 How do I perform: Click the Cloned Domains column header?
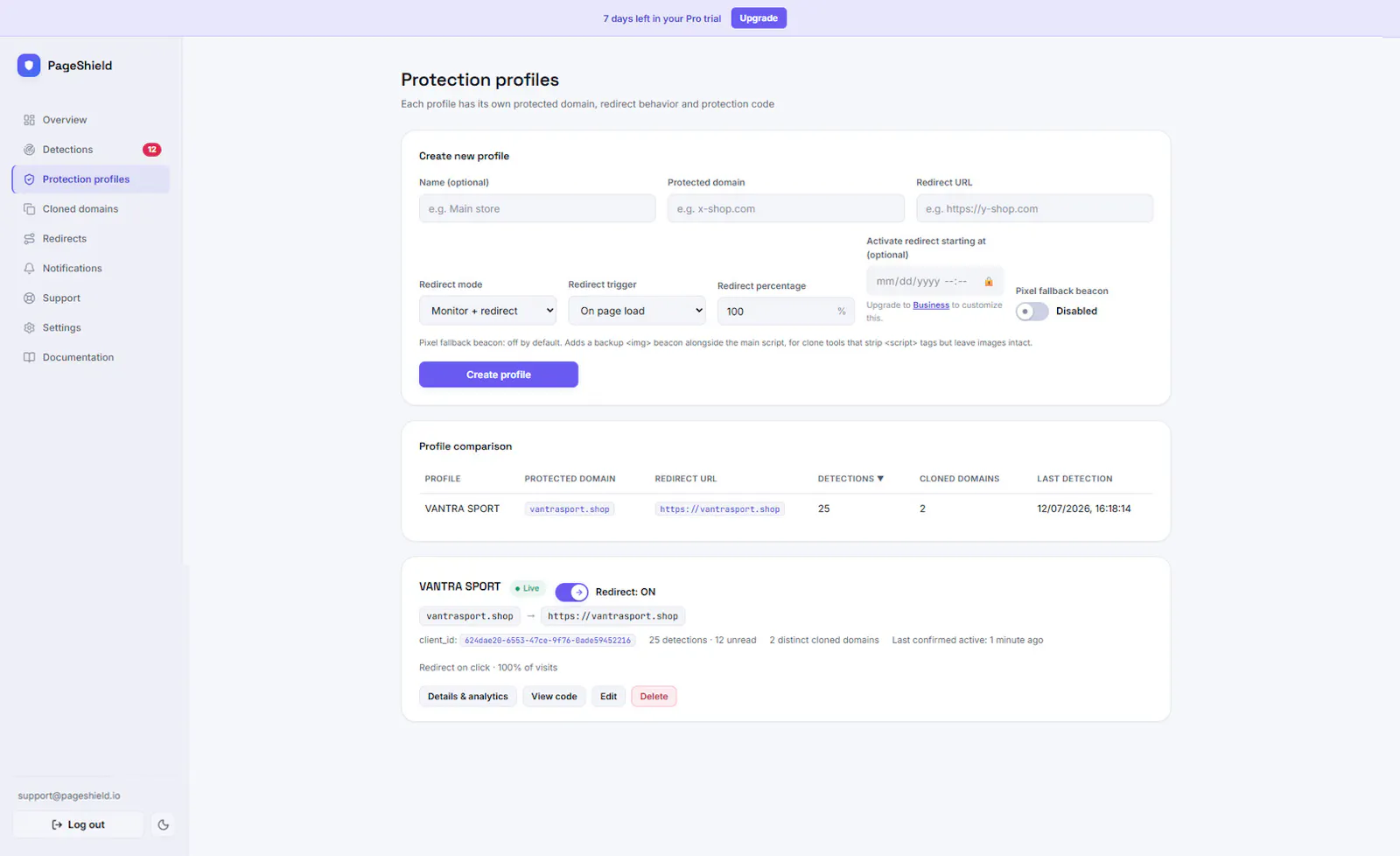959,479
